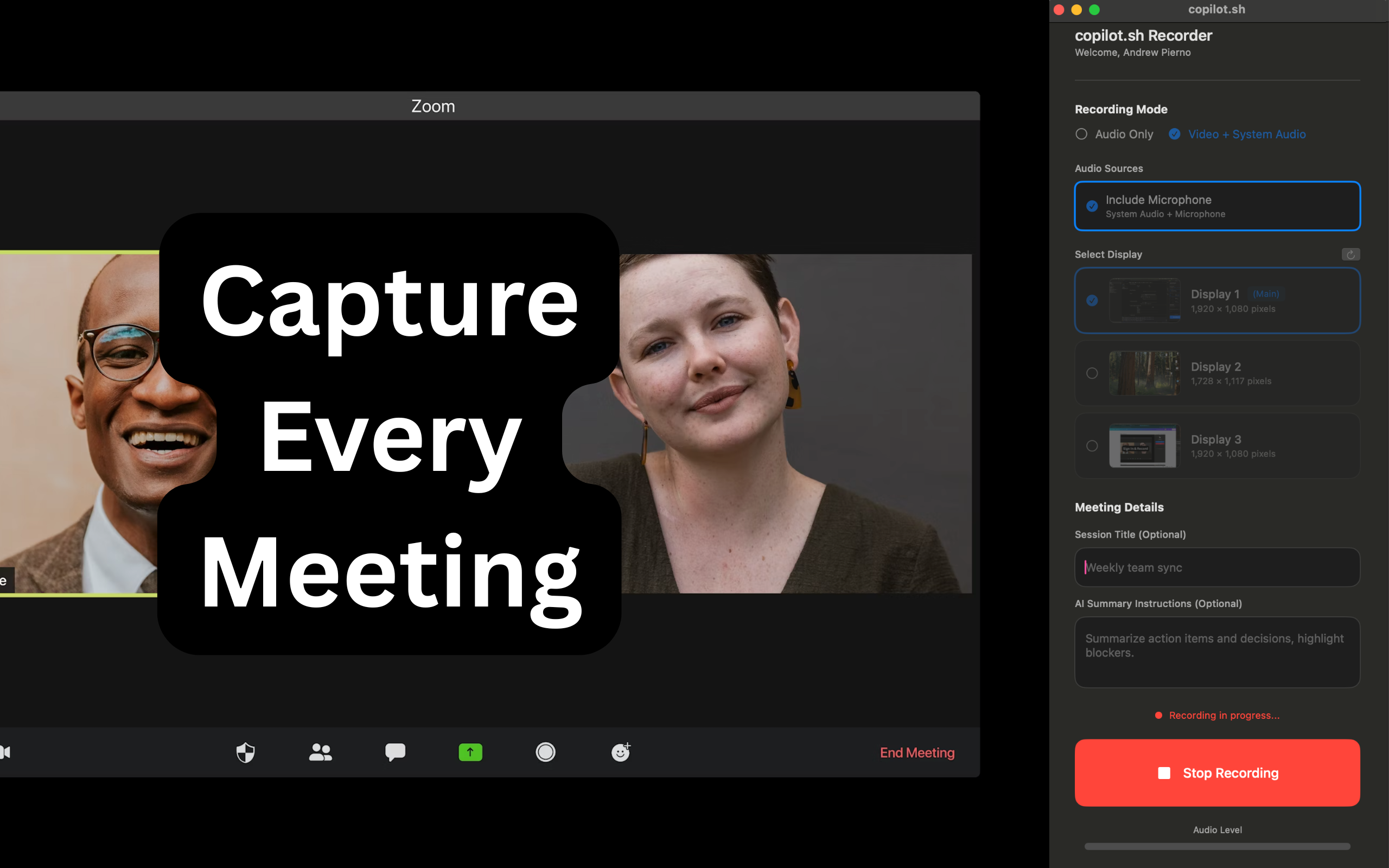The height and width of the screenshot is (868, 1389).
Task: Click the Zoom security shield icon
Action: (246, 752)
